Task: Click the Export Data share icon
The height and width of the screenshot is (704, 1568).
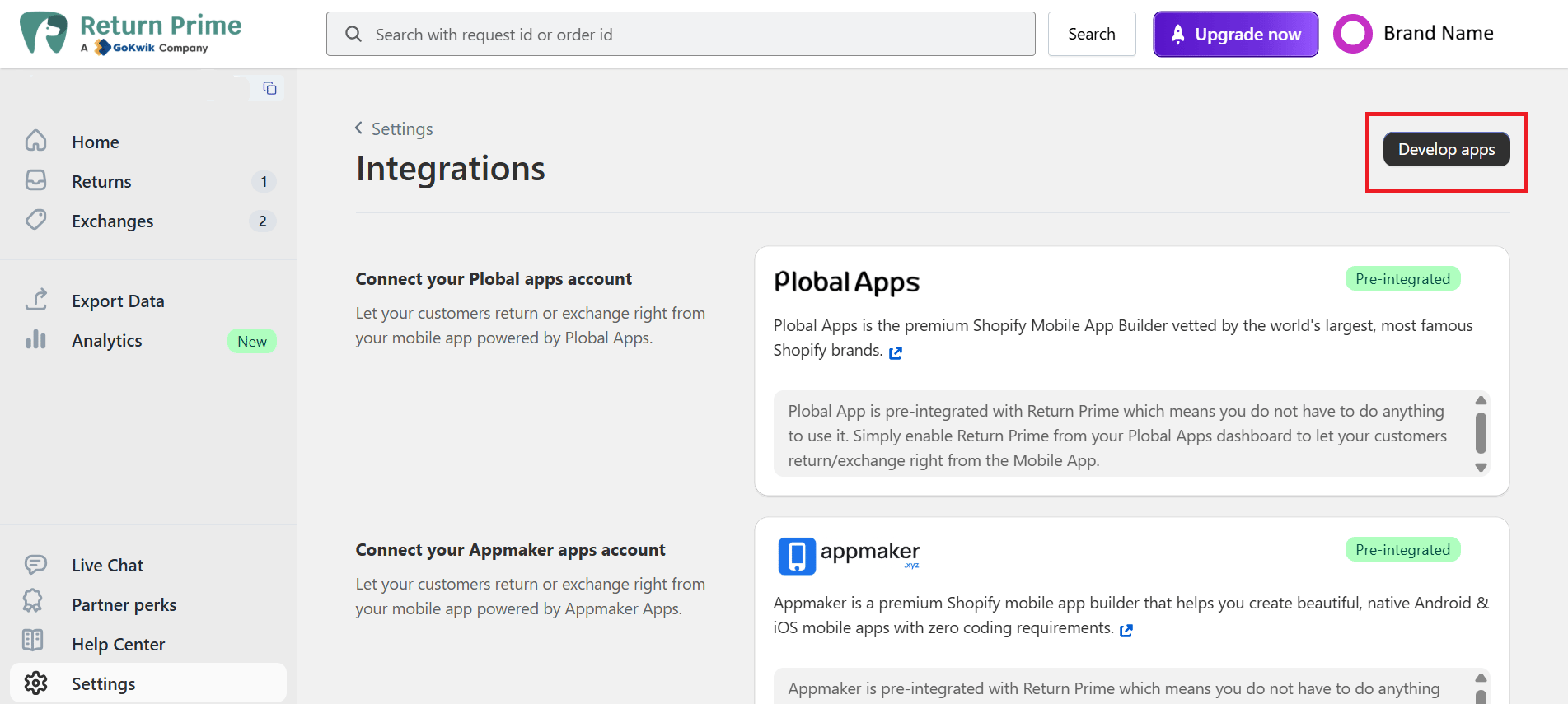Action: (36, 300)
